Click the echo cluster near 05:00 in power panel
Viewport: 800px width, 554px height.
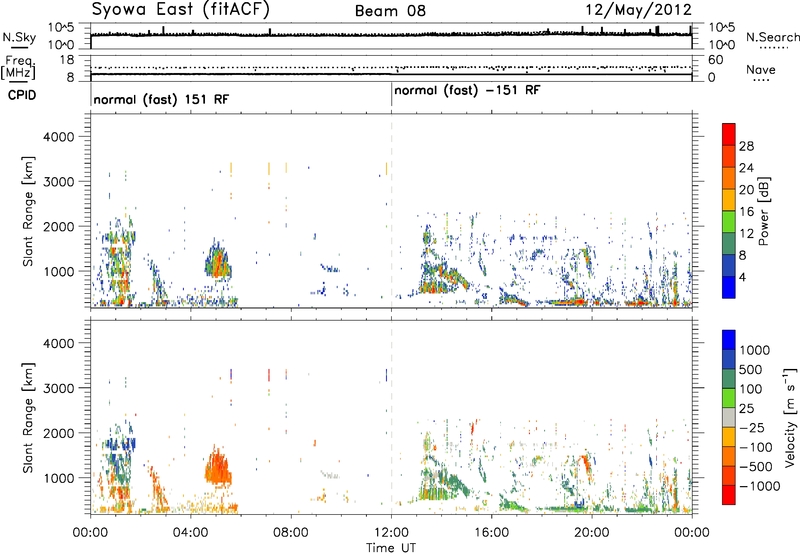point(218,259)
